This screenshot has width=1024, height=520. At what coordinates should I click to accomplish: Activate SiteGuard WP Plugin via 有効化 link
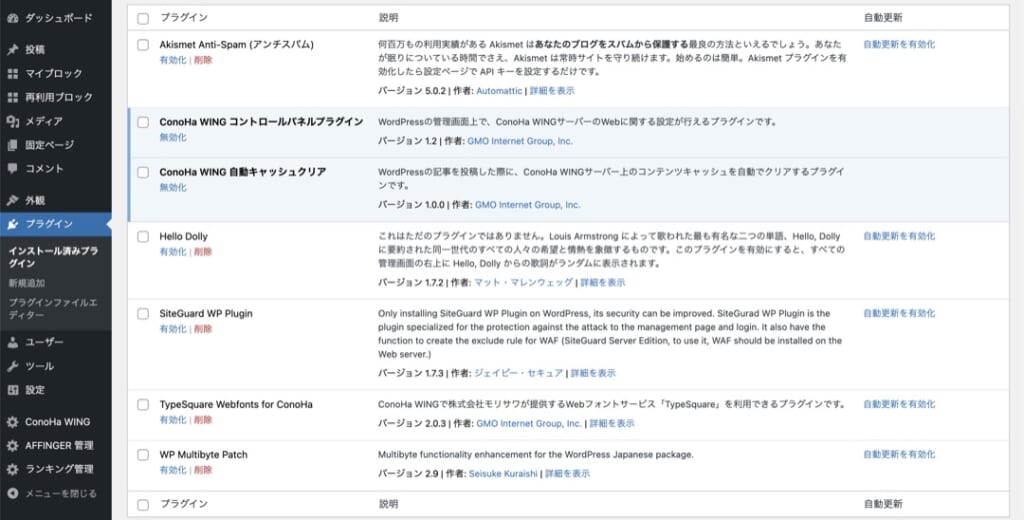(x=173, y=329)
